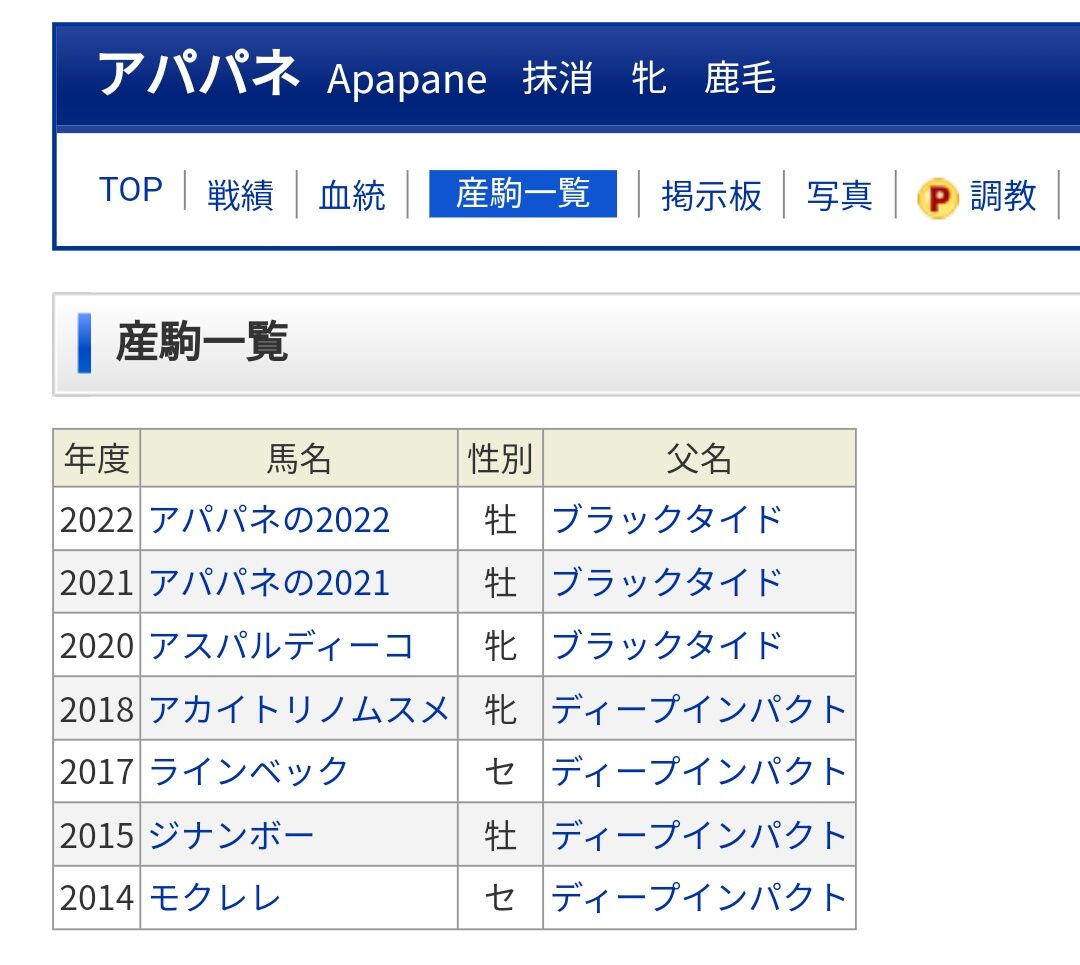The image size is (1080, 965).
Task: Open the horse アスパルディーコ
Action: 281,646
